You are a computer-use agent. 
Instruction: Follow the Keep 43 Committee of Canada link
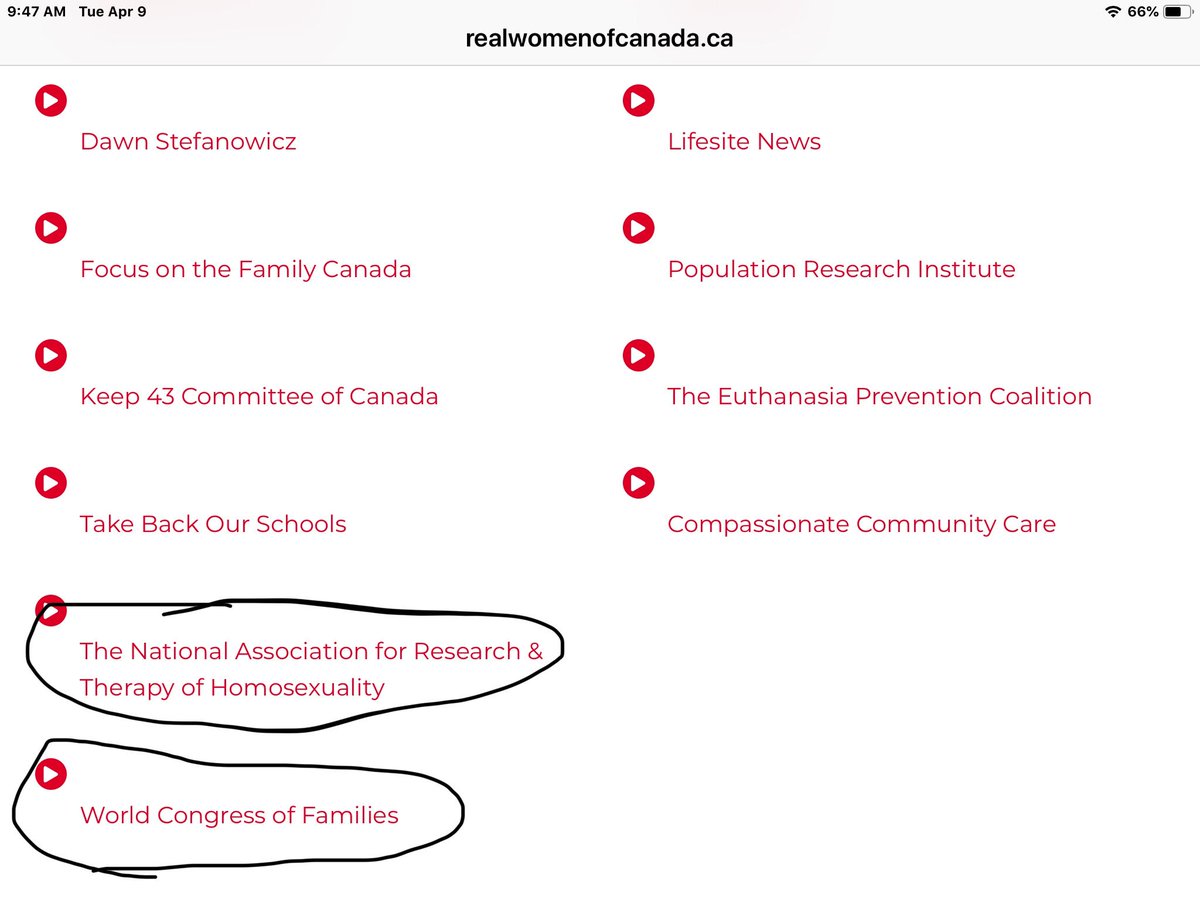click(x=259, y=396)
